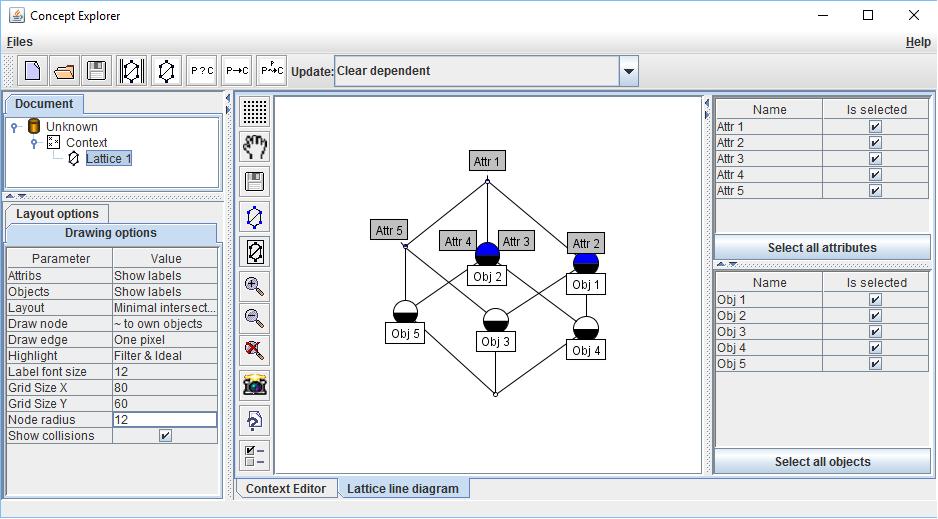938x519 pixels.
Task: Collapse the Unknown tree node handle
Action: click(x=15, y=127)
